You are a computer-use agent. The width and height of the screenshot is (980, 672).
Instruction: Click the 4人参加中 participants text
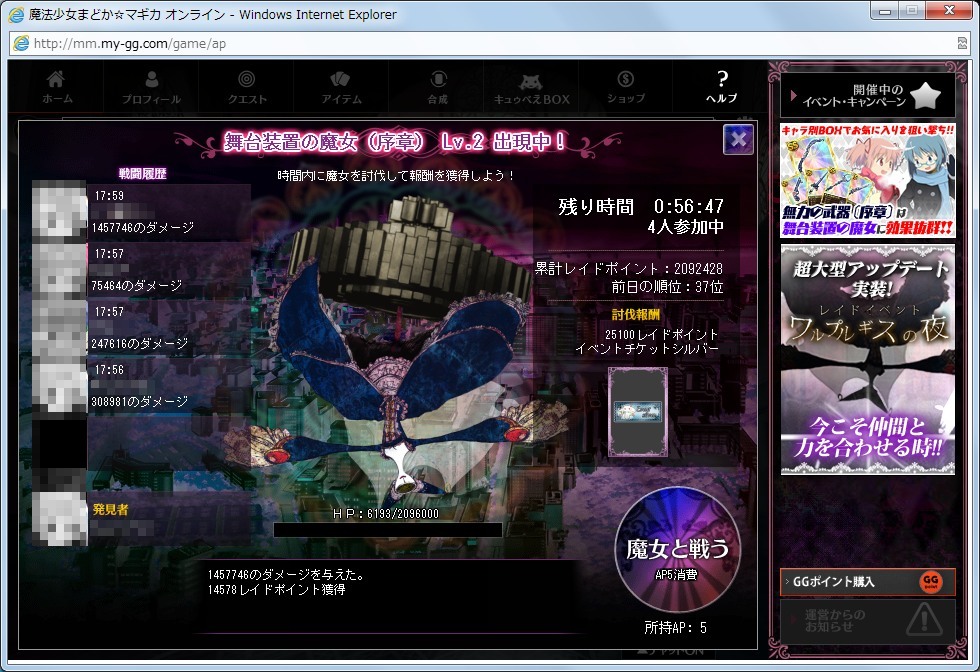[x=685, y=227]
